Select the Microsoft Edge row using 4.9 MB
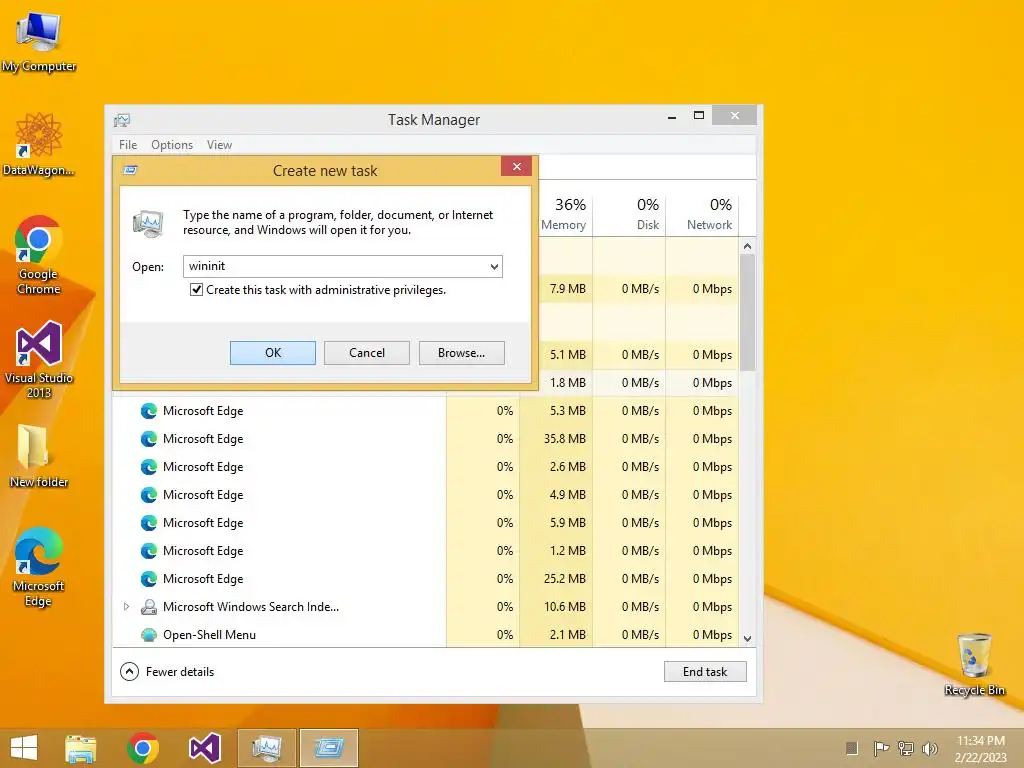This screenshot has width=1024, height=768. 425,495
